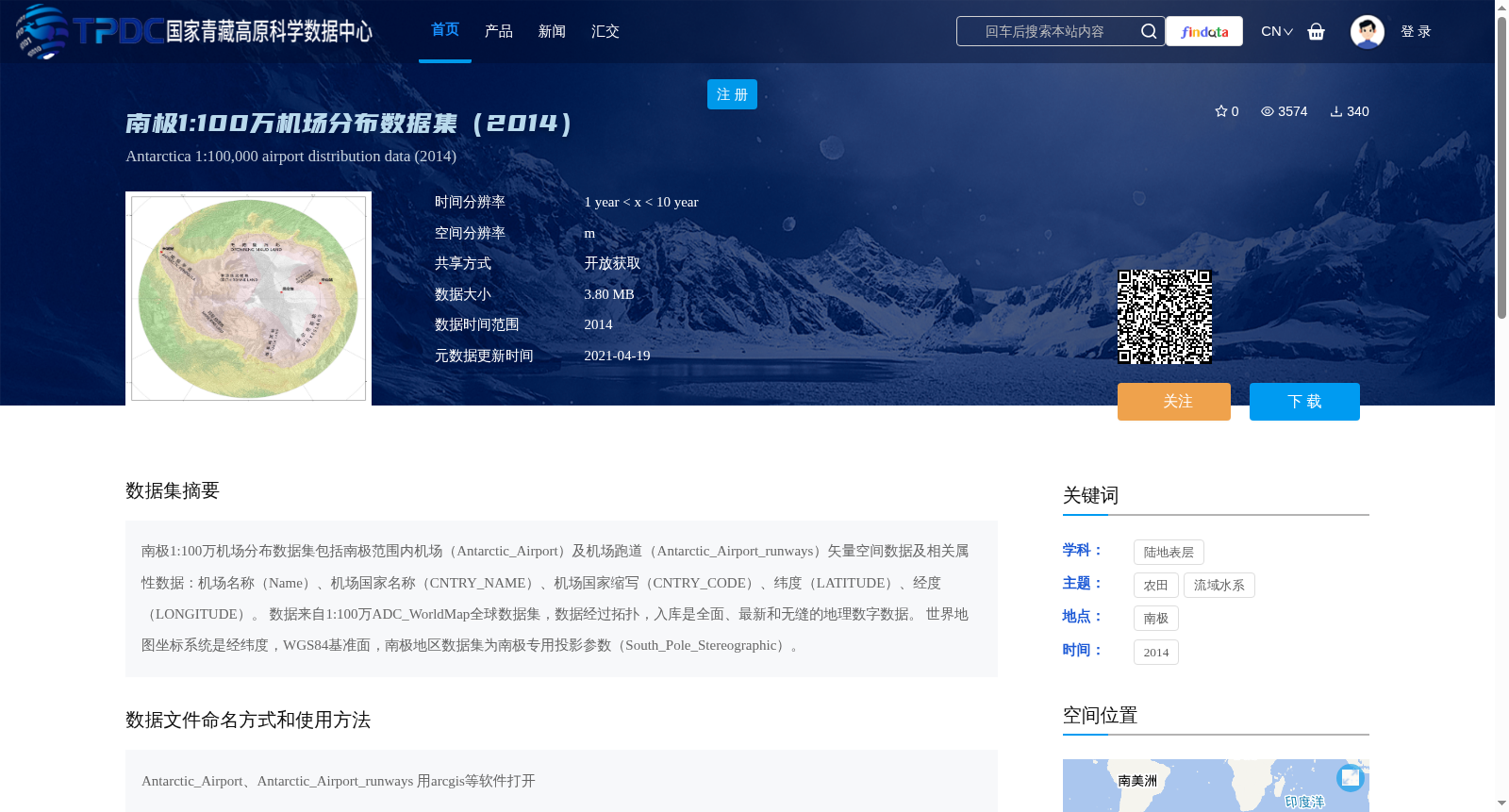Go to the 首页 tab
Viewport: 1509px width, 812px height.
click(445, 30)
